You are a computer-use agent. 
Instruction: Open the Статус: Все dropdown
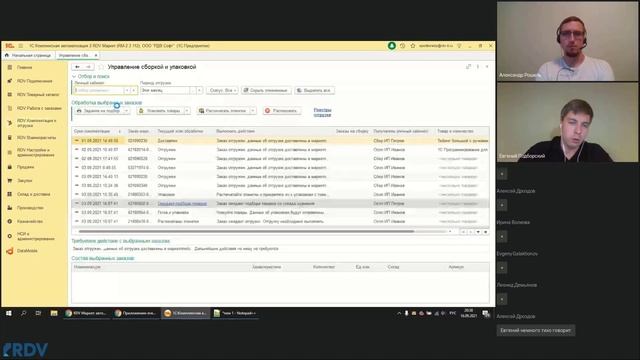pyautogui.click(x=222, y=90)
